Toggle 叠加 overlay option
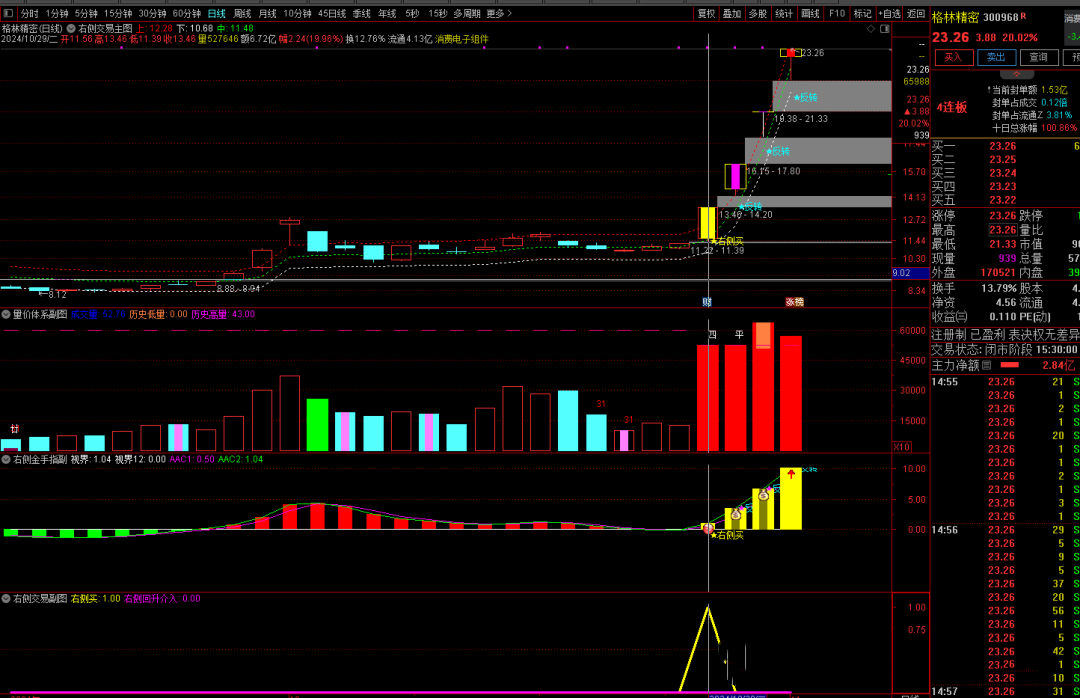Viewport: 1080px width, 698px height. click(x=732, y=14)
